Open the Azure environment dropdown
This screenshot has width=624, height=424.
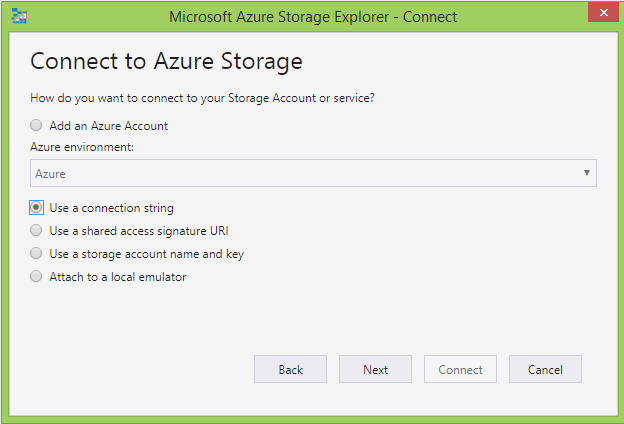pyautogui.click(x=313, y=173)
